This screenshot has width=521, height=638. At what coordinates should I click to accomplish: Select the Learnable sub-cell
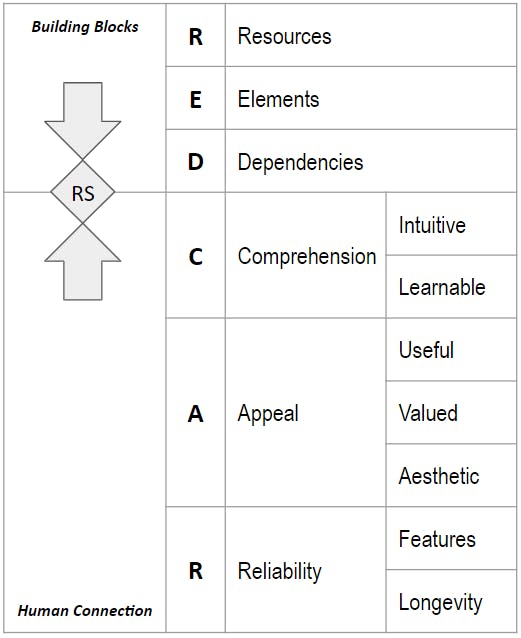coord(451,287)
